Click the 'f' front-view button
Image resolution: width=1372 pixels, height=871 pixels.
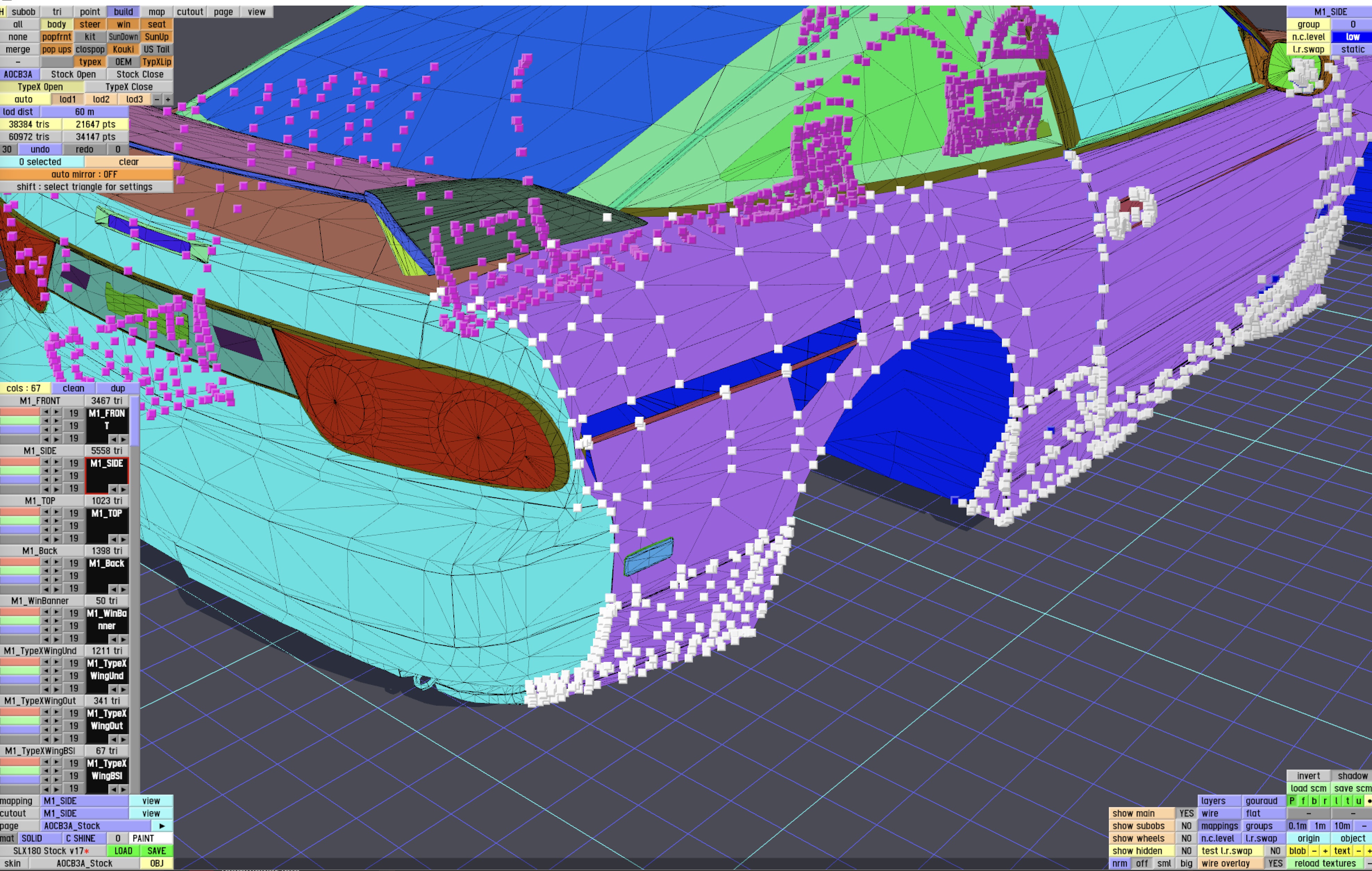pos(1303,801)
